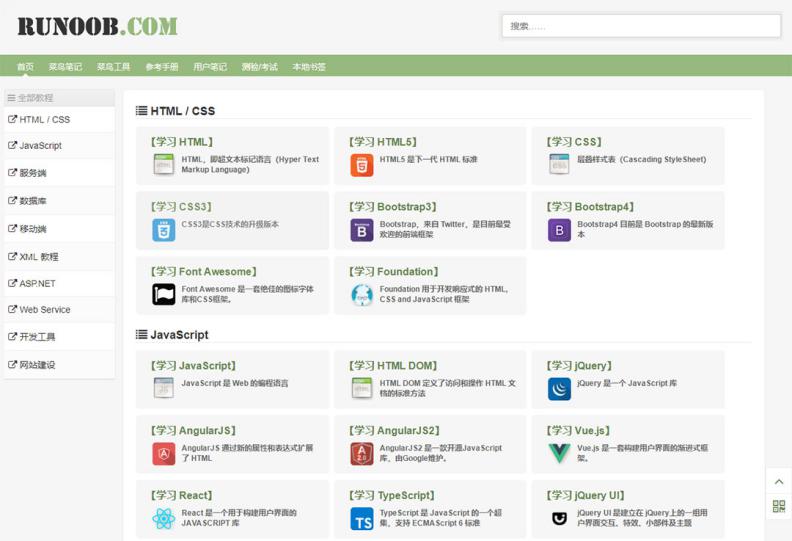
Task: Open 用户笔记 in the navigation bar
Action: (210, 67)
